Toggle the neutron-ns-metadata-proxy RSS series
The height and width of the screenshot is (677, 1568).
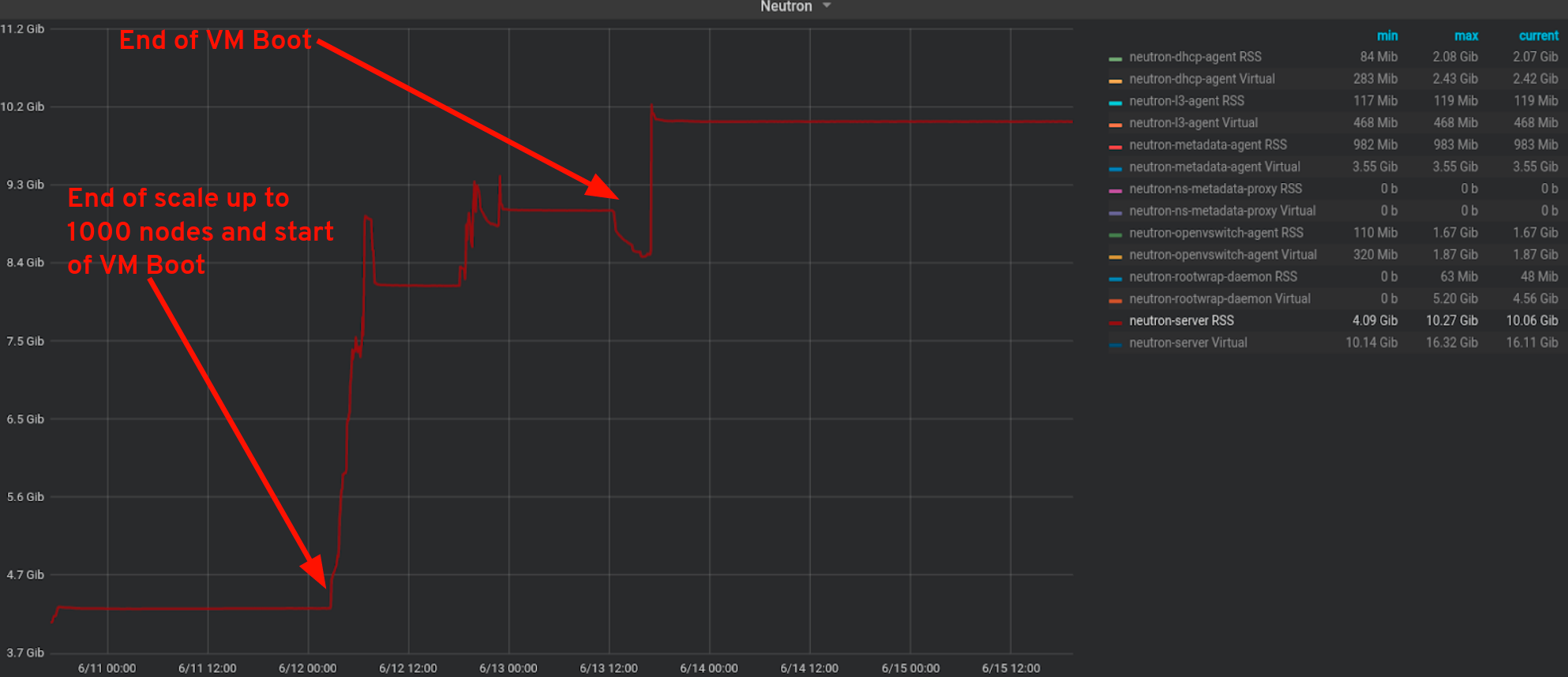click(x=1215, y=189)
